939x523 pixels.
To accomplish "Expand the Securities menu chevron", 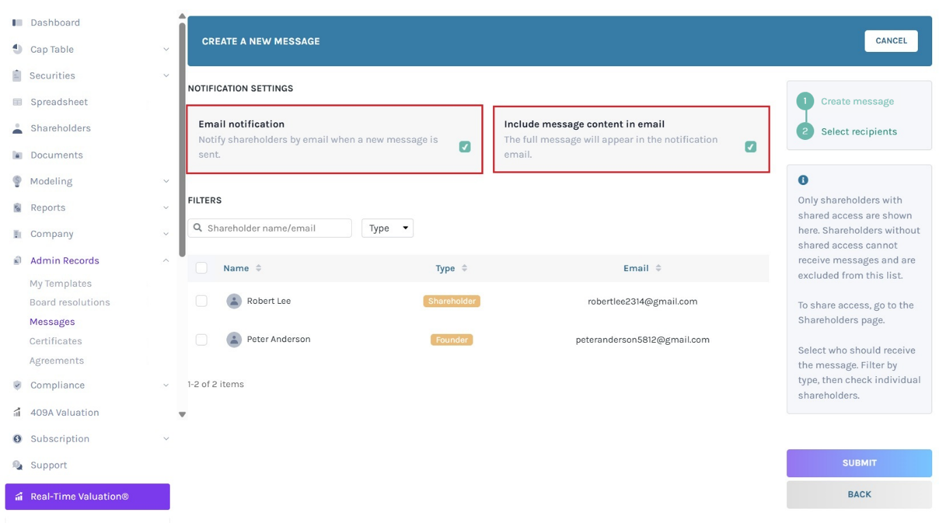I will coord(166,75).
